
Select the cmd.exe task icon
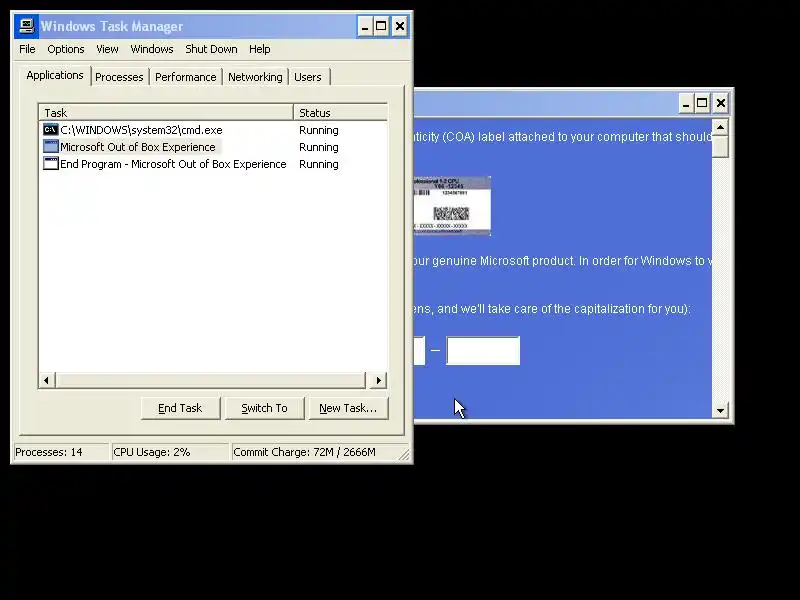pyautogui.click(x=51, y=130)
